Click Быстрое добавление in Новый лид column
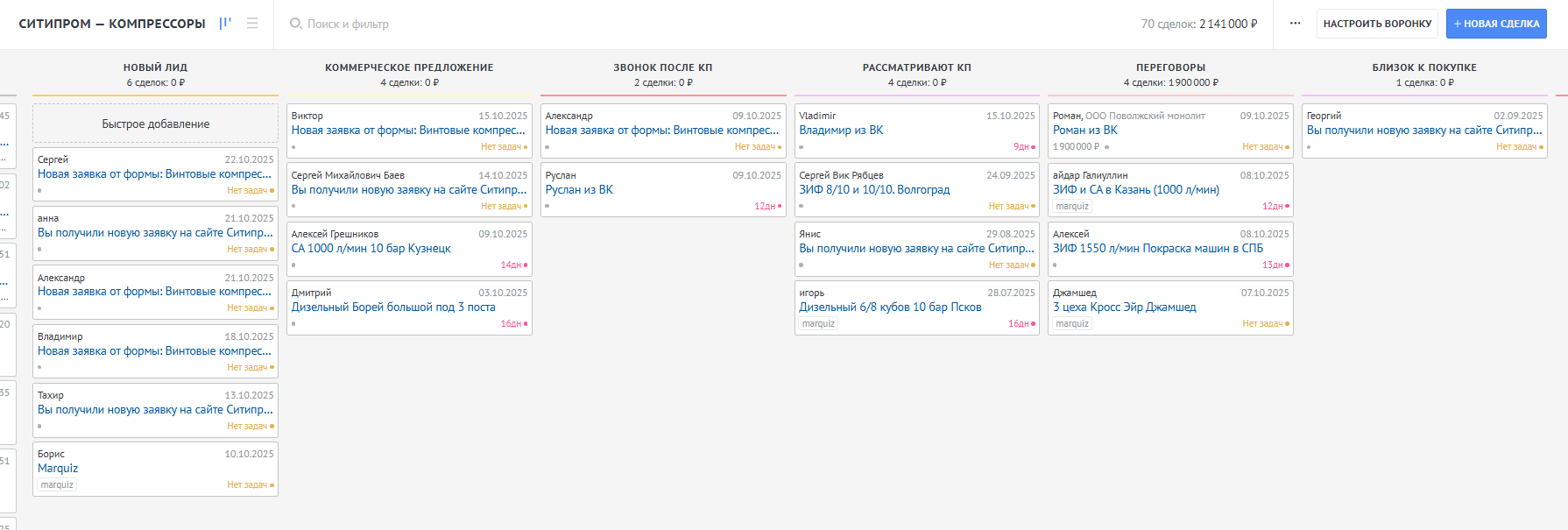The height and width of the screenshot is (530, 1568). tap(155, 124)
